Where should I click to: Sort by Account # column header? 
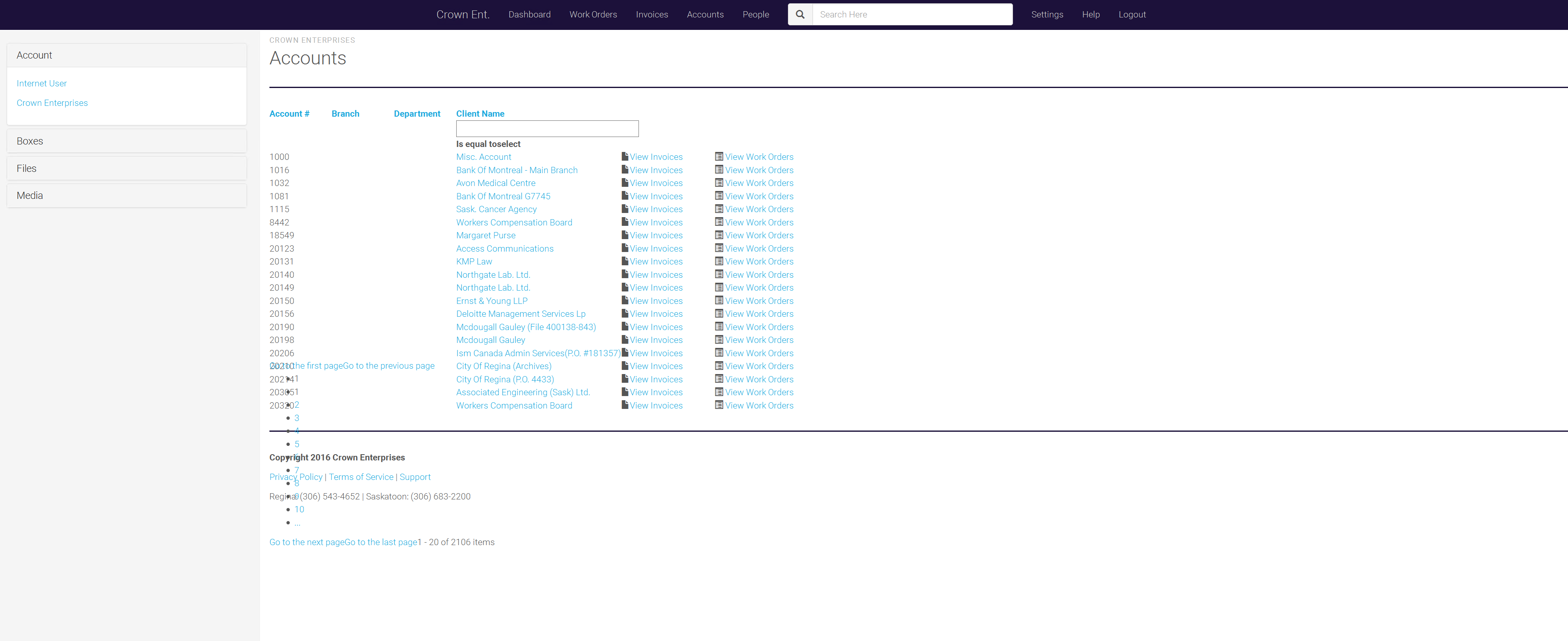(x=289, y=114)
